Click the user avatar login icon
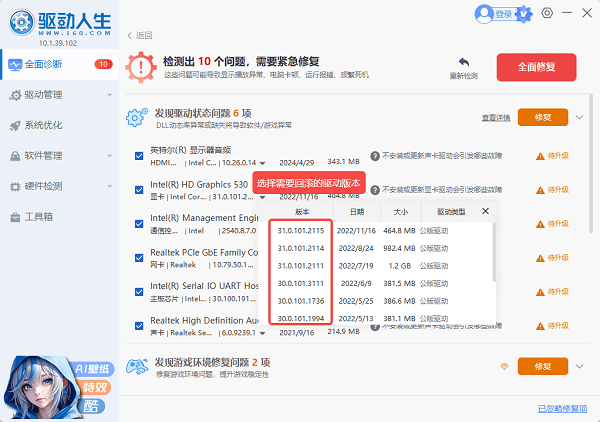 [484, 14]
